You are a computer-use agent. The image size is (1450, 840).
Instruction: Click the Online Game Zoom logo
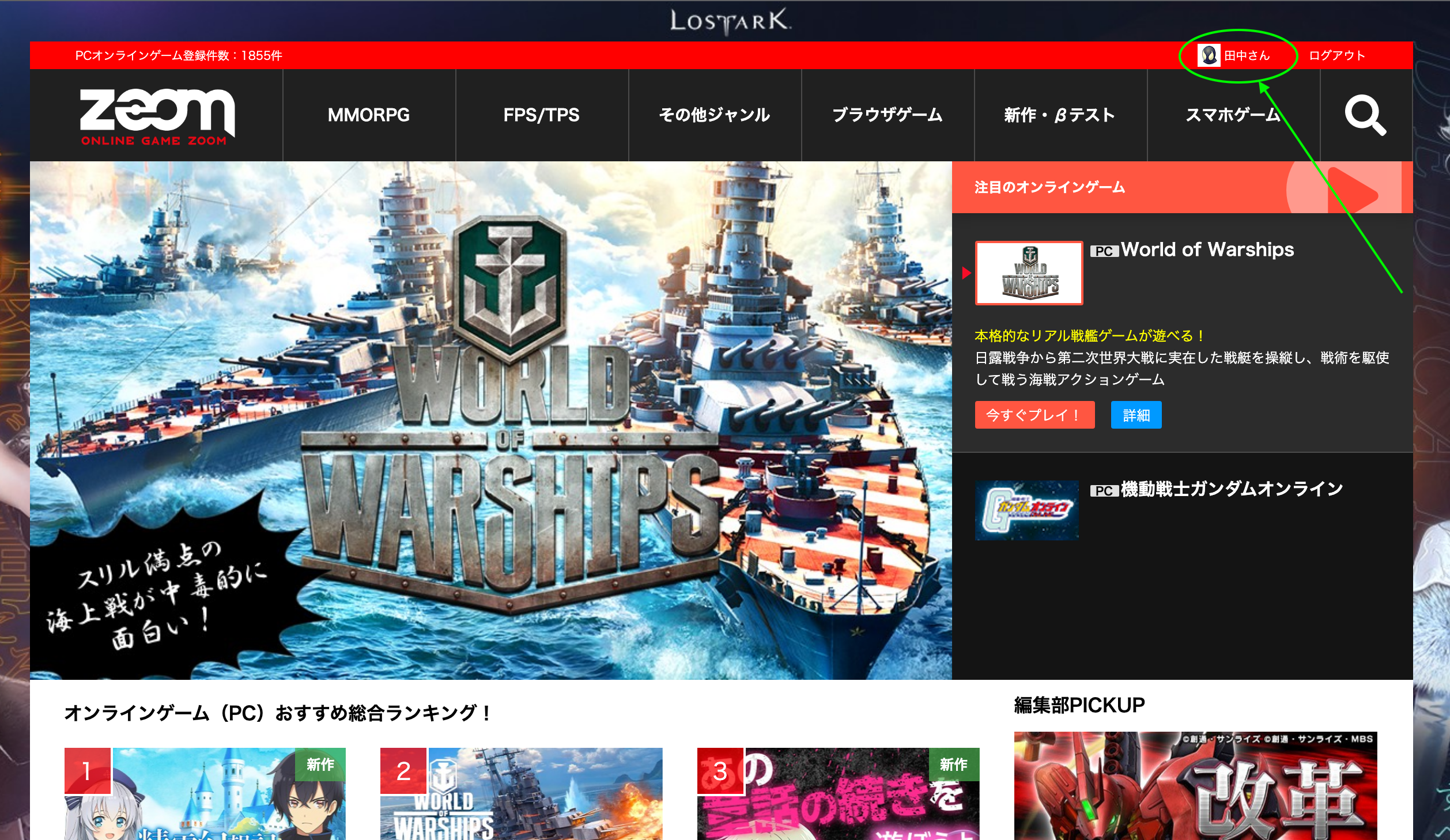(157, 117)
